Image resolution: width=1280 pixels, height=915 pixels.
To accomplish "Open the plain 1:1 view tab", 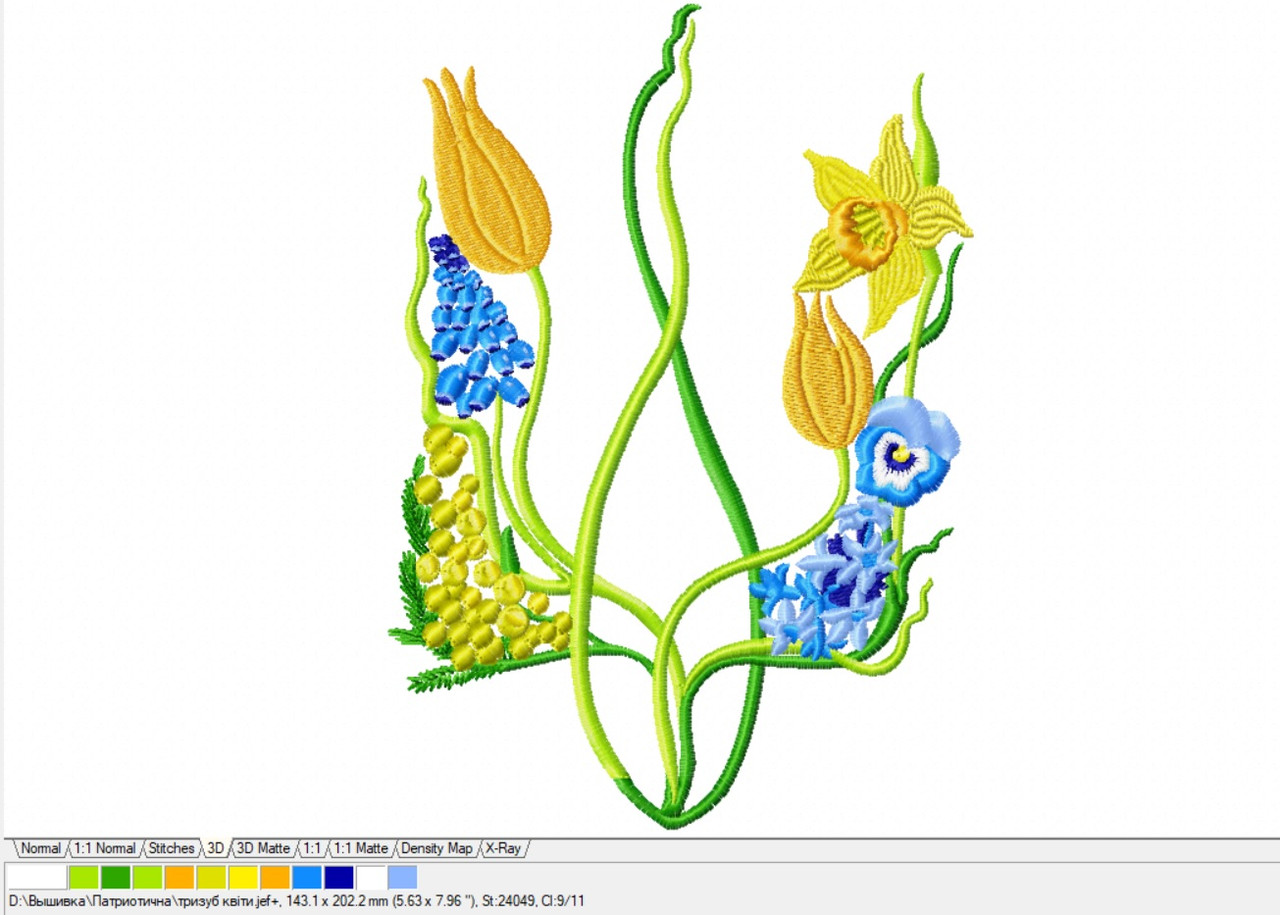I will pyautogui.click(x=312, y=848).
